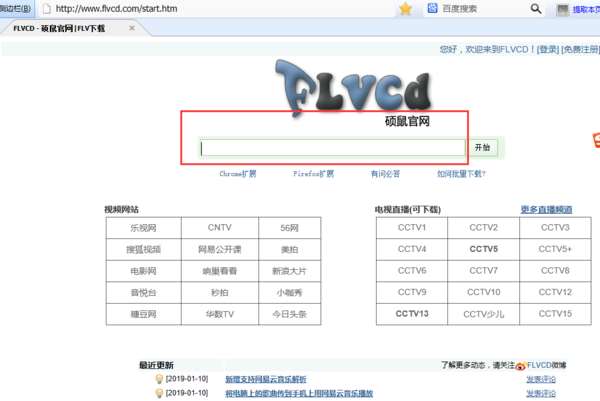This screenshot has height=401, width=600.
Task: Open the Firefox扩展 link
Action: pyautogui.click(x=313, y=174)
